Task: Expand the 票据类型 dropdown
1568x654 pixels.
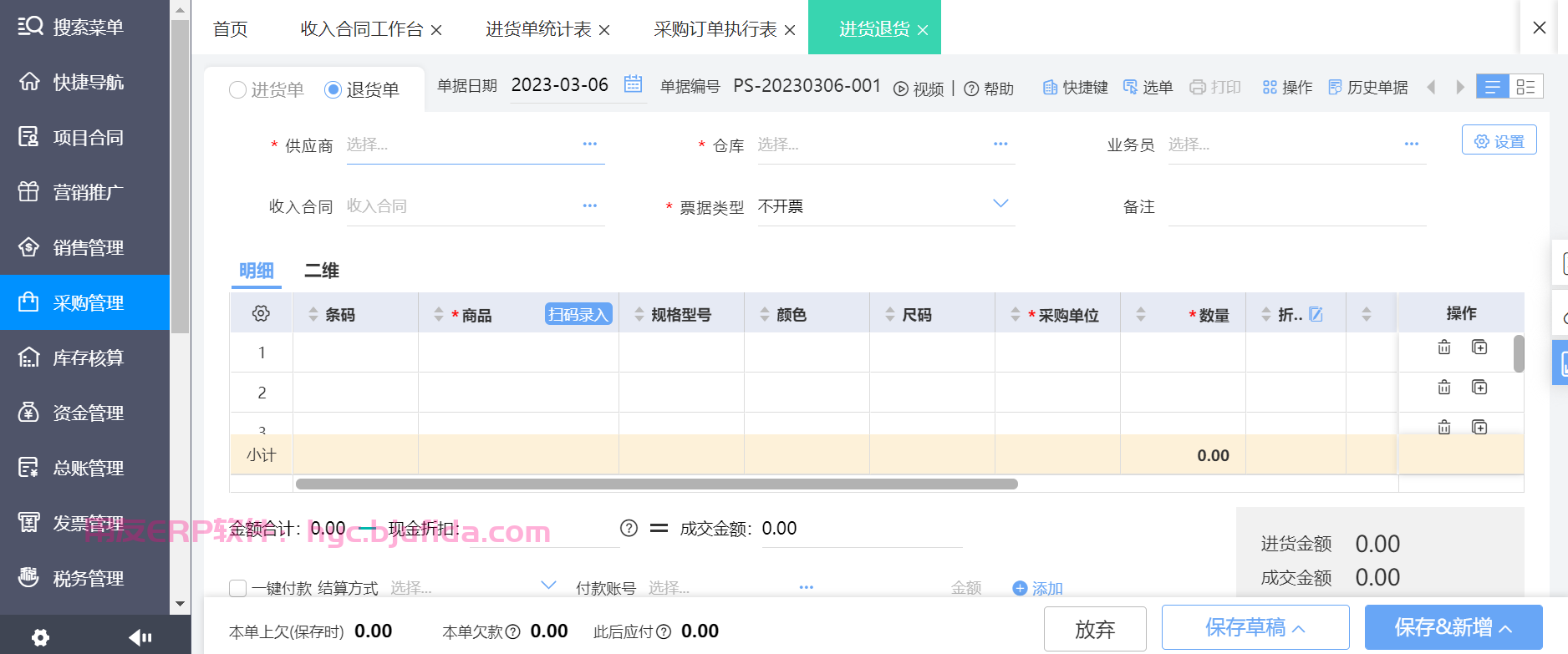Action: pyautogui.click(x=1000, y=204)
